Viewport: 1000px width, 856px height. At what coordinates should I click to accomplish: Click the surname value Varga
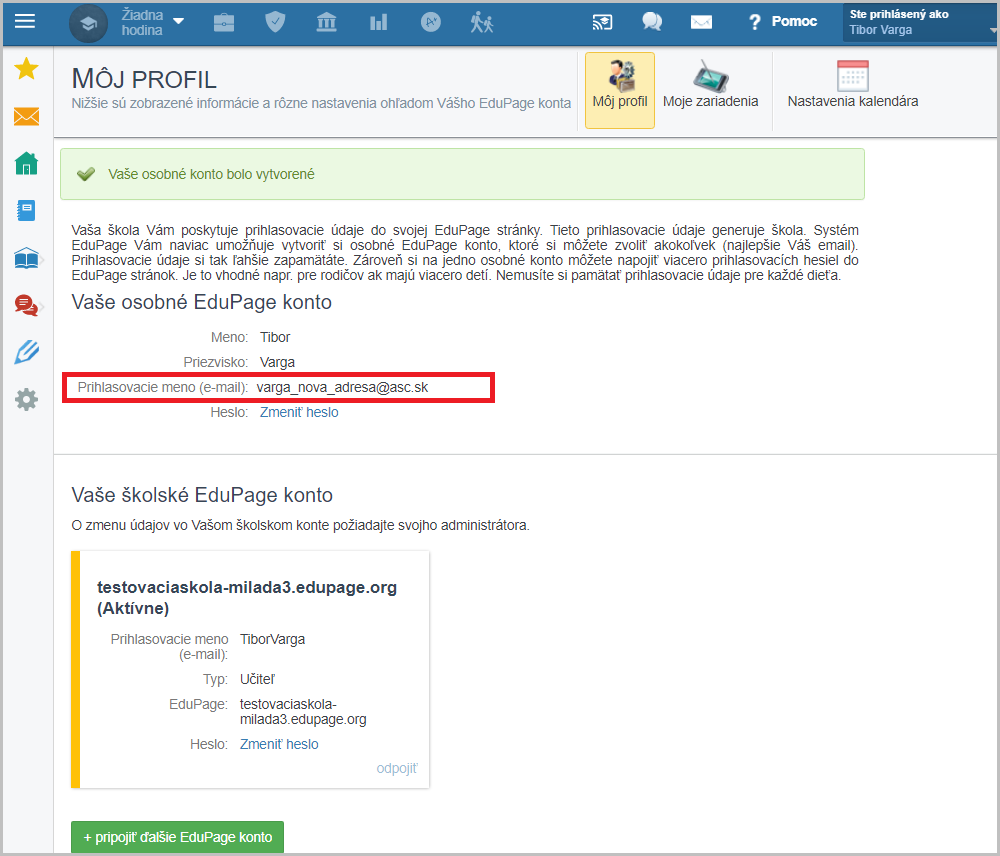(277, 362)
